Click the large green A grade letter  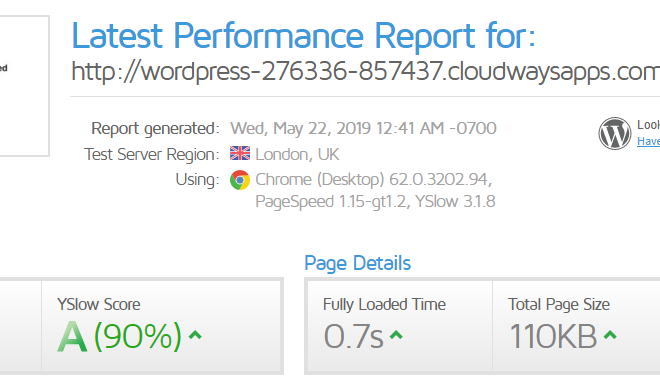click(x=72, y=337)
